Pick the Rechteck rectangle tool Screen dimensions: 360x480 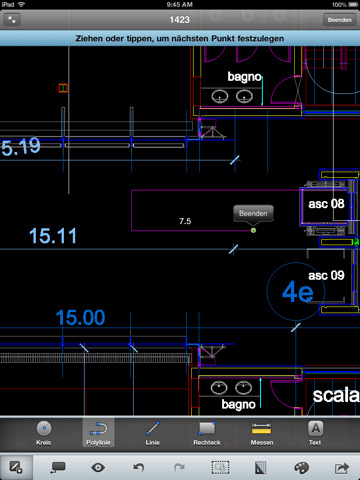tap(207, 433)
